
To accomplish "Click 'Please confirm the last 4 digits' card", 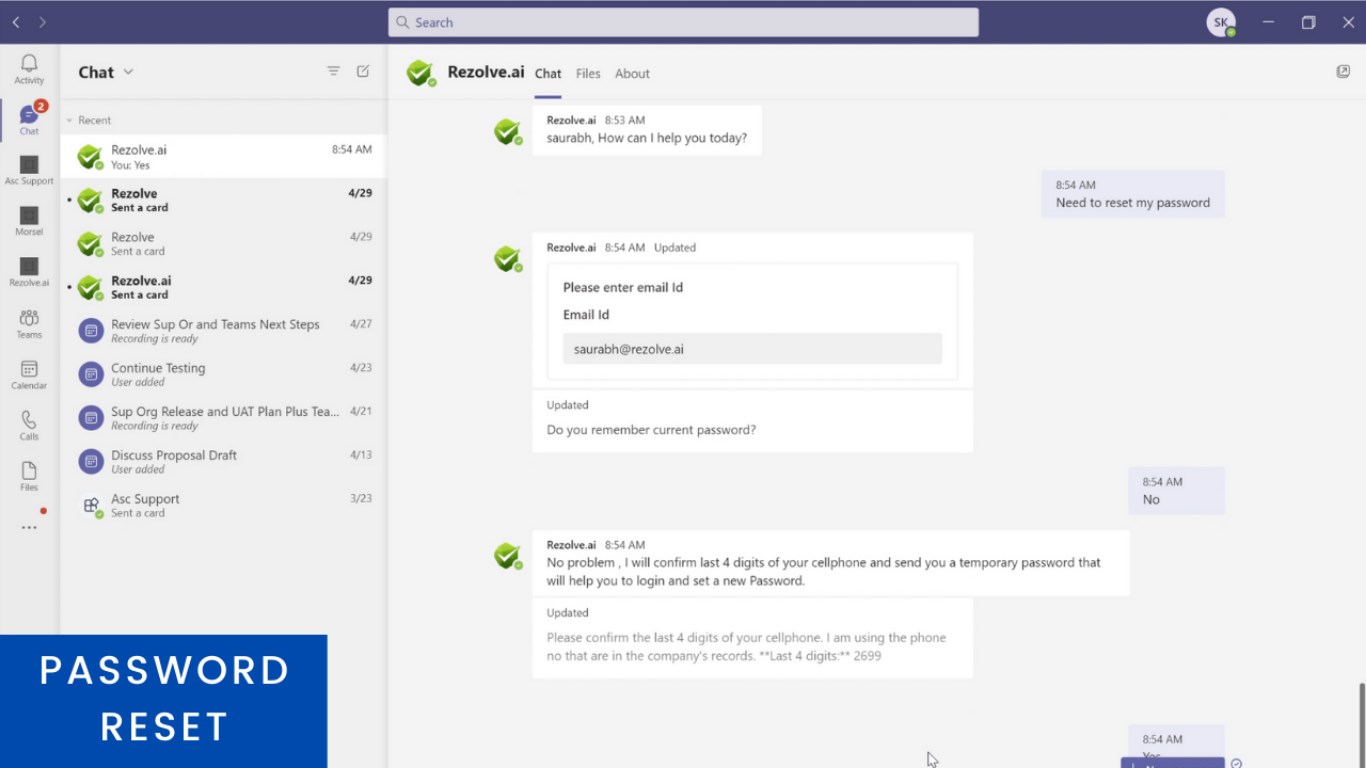I will click(752, 637).
